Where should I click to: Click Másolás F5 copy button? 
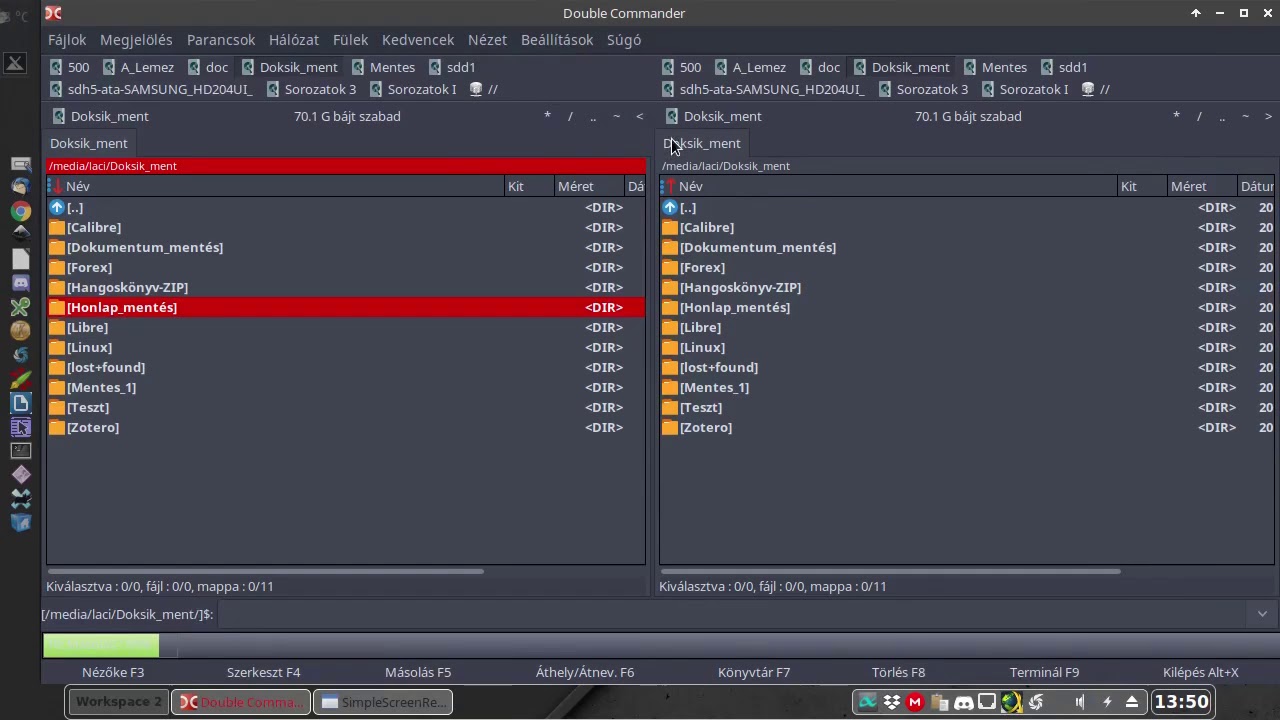418,672
